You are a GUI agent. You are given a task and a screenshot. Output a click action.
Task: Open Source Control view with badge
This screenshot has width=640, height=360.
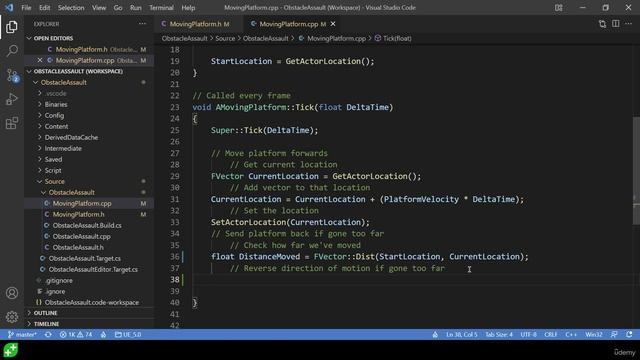[12, 76]
